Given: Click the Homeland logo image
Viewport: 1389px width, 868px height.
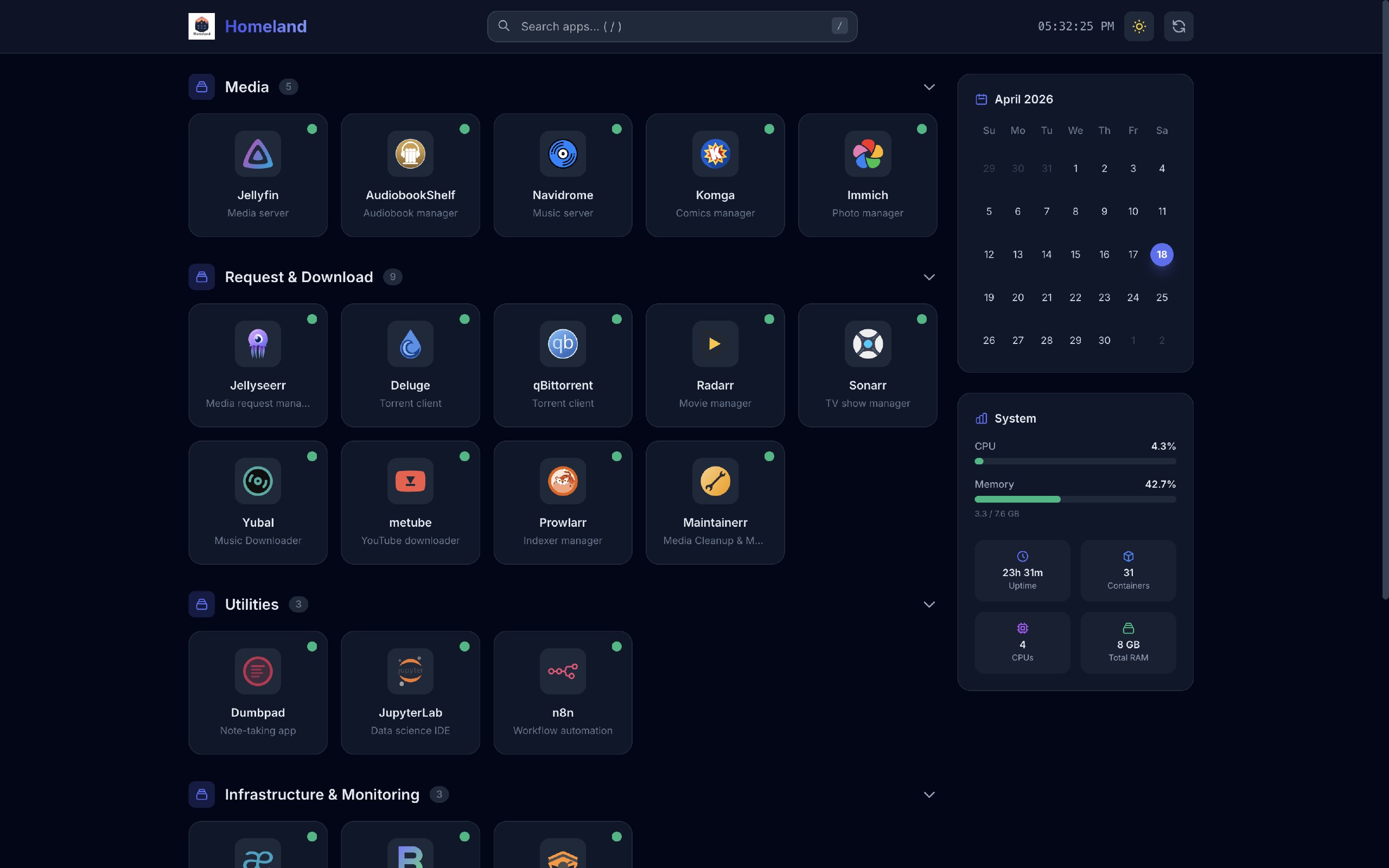Looking at the screenshot, I should tap(201, 27).
